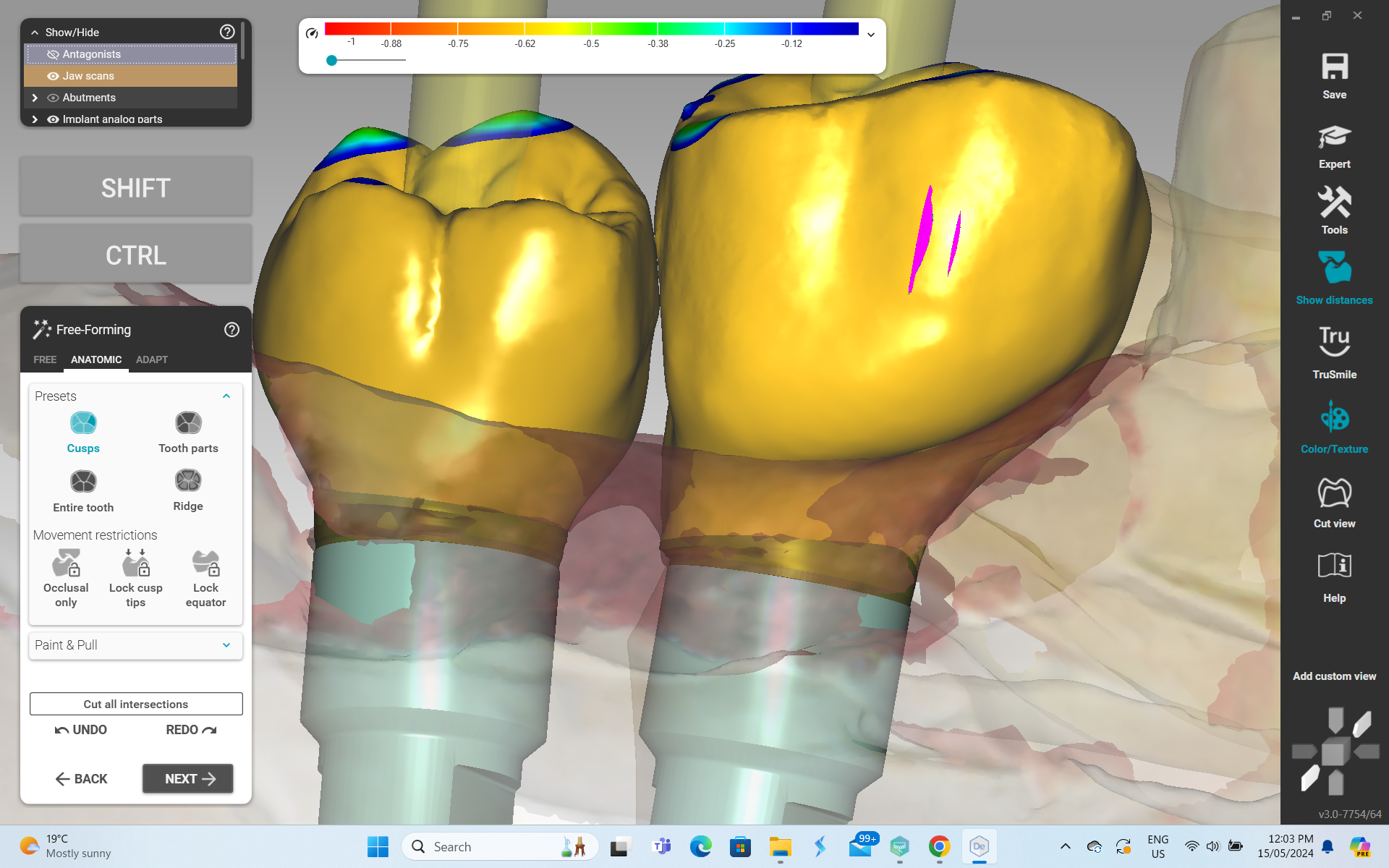The width and height of the screenshot is (1389, 868).
Task: Switch to the FREE tab
Action: 45,359
